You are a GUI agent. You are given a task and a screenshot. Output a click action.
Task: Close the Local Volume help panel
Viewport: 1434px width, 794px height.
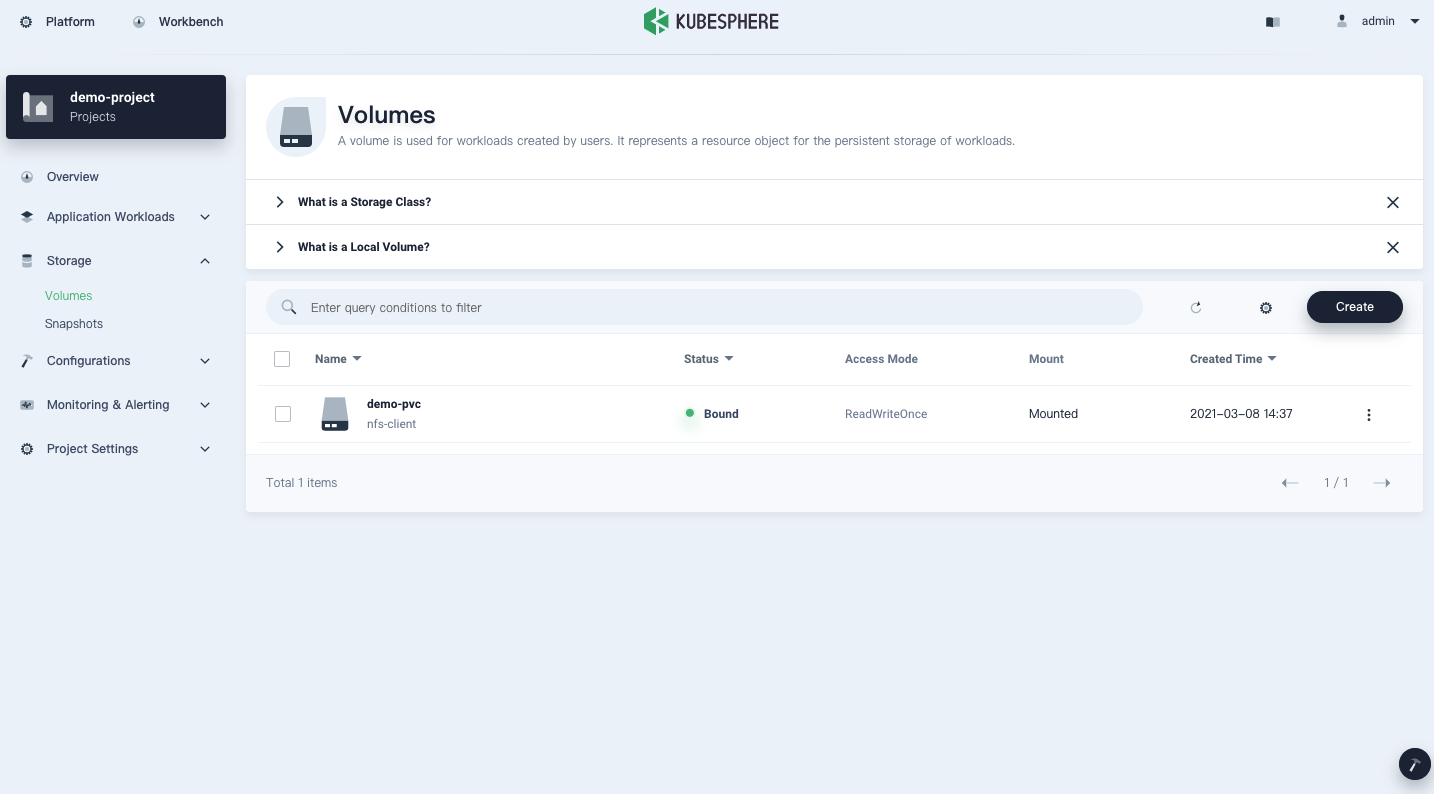[1392, 248]
